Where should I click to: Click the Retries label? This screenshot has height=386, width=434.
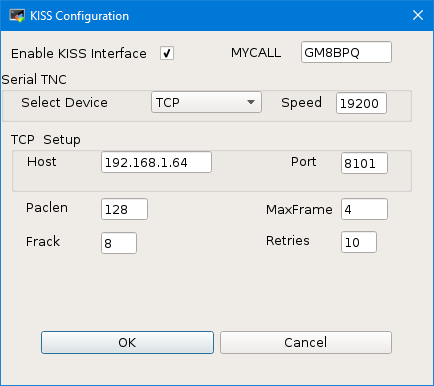tap(288, 241)
